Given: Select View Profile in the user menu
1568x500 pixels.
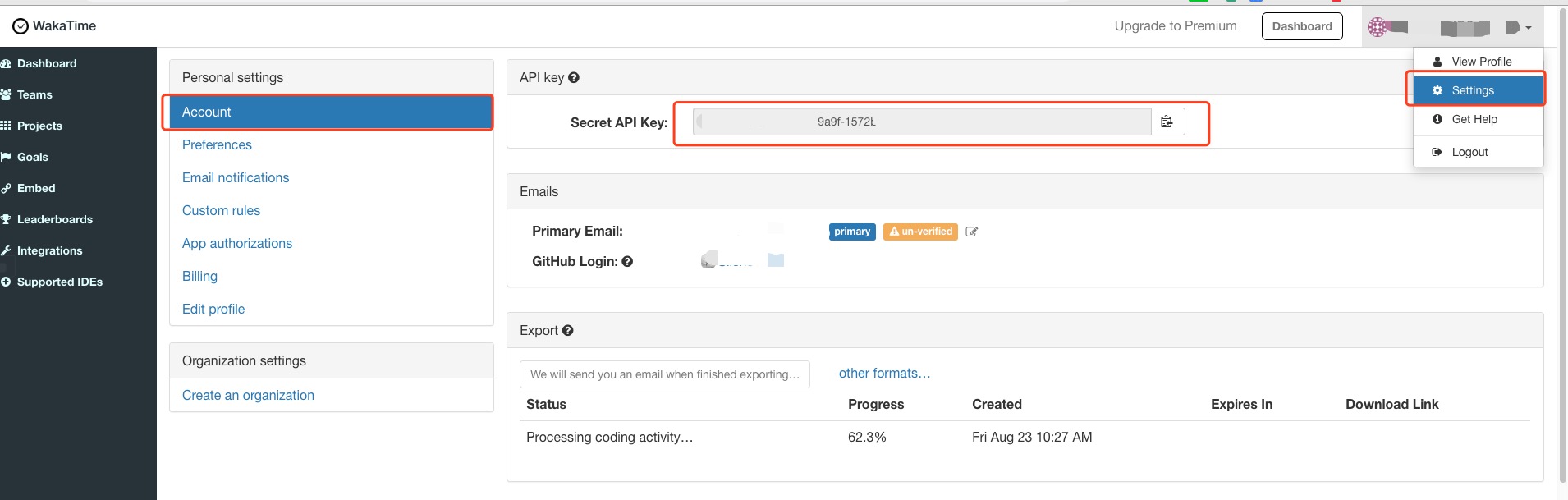Looking at the screenshot, I should pyautogui.click(x=1481, y=62).
